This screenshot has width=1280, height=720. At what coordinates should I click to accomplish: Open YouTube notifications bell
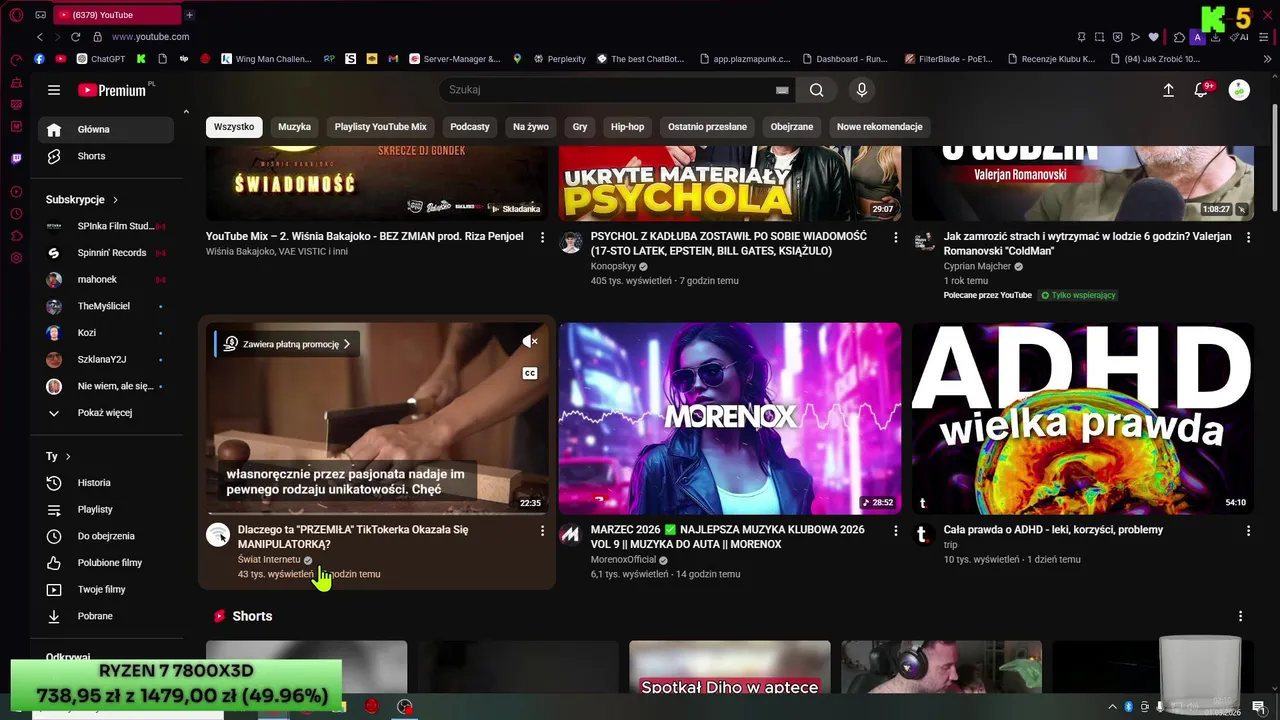1202,90
